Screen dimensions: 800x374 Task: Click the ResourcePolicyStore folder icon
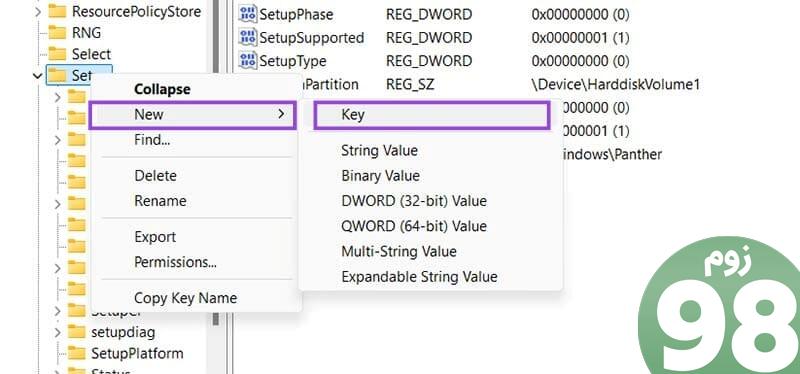click(x=57, y=11)
